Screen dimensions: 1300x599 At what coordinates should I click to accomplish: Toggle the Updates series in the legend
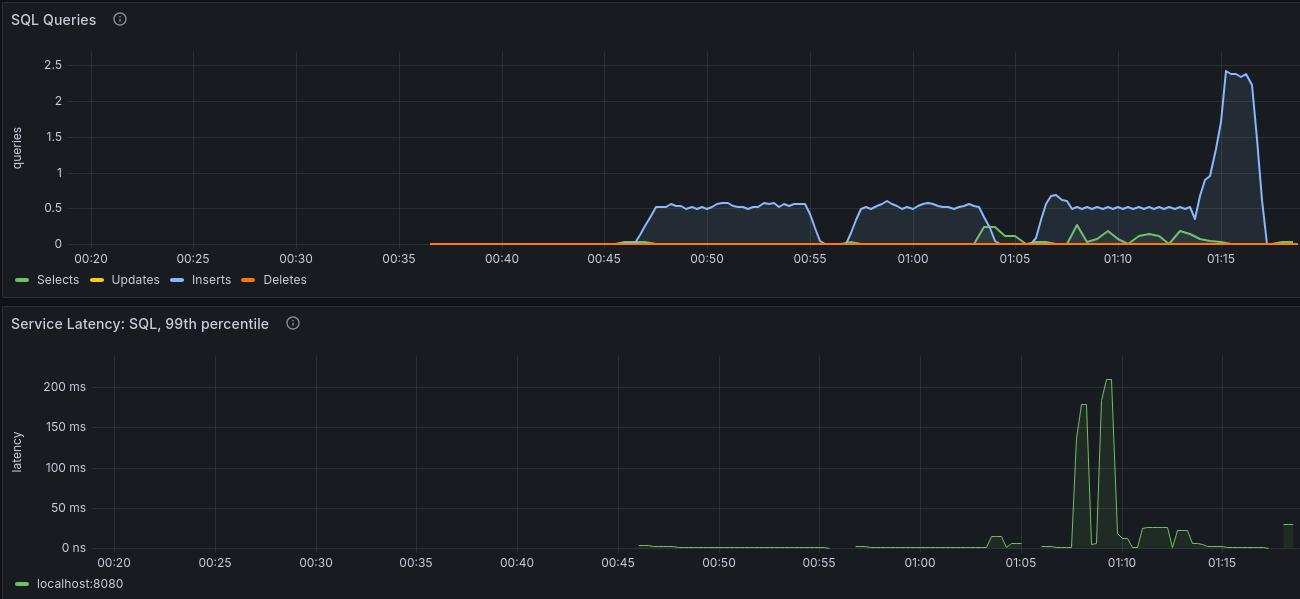135,280
